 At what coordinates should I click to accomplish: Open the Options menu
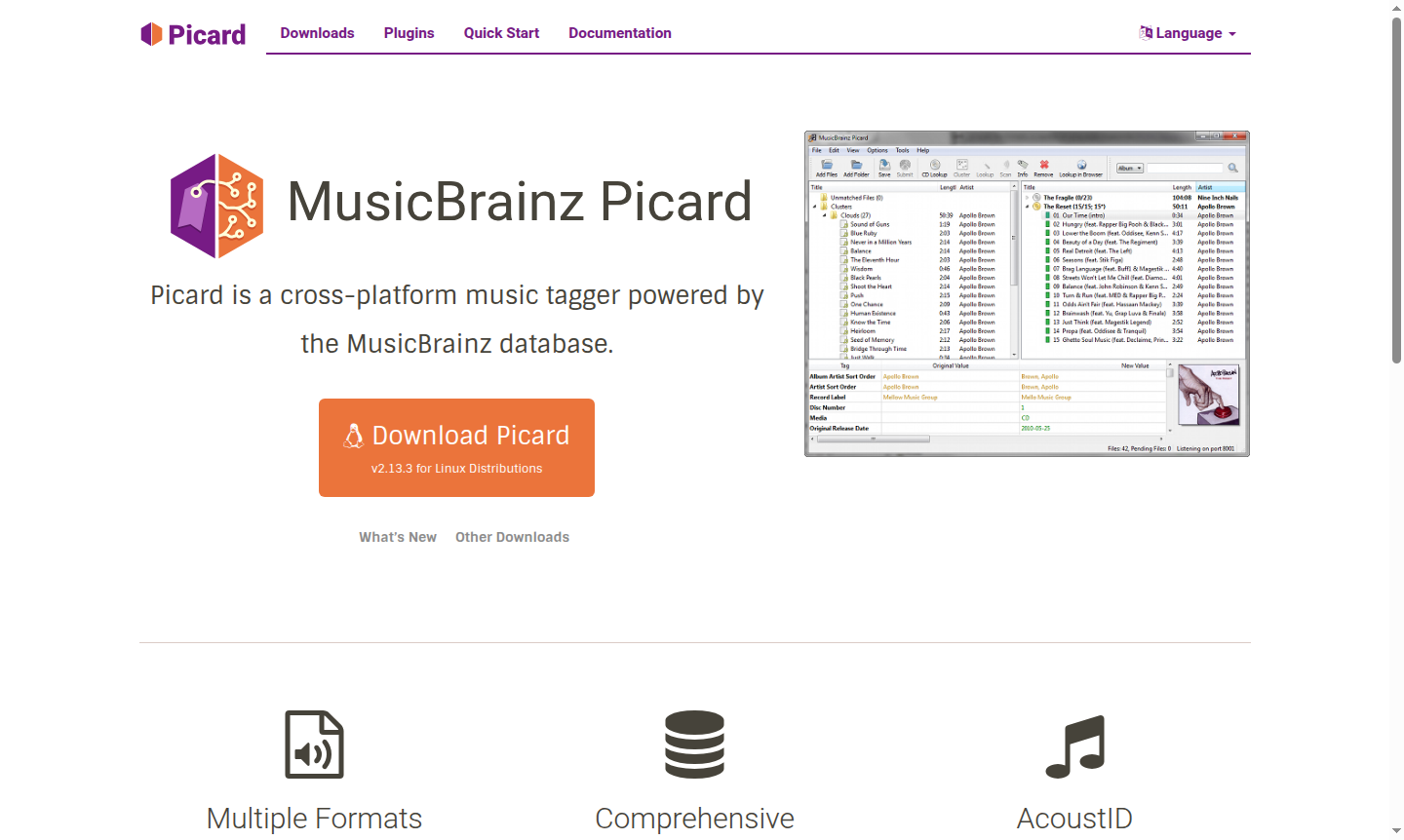point(877,150)
